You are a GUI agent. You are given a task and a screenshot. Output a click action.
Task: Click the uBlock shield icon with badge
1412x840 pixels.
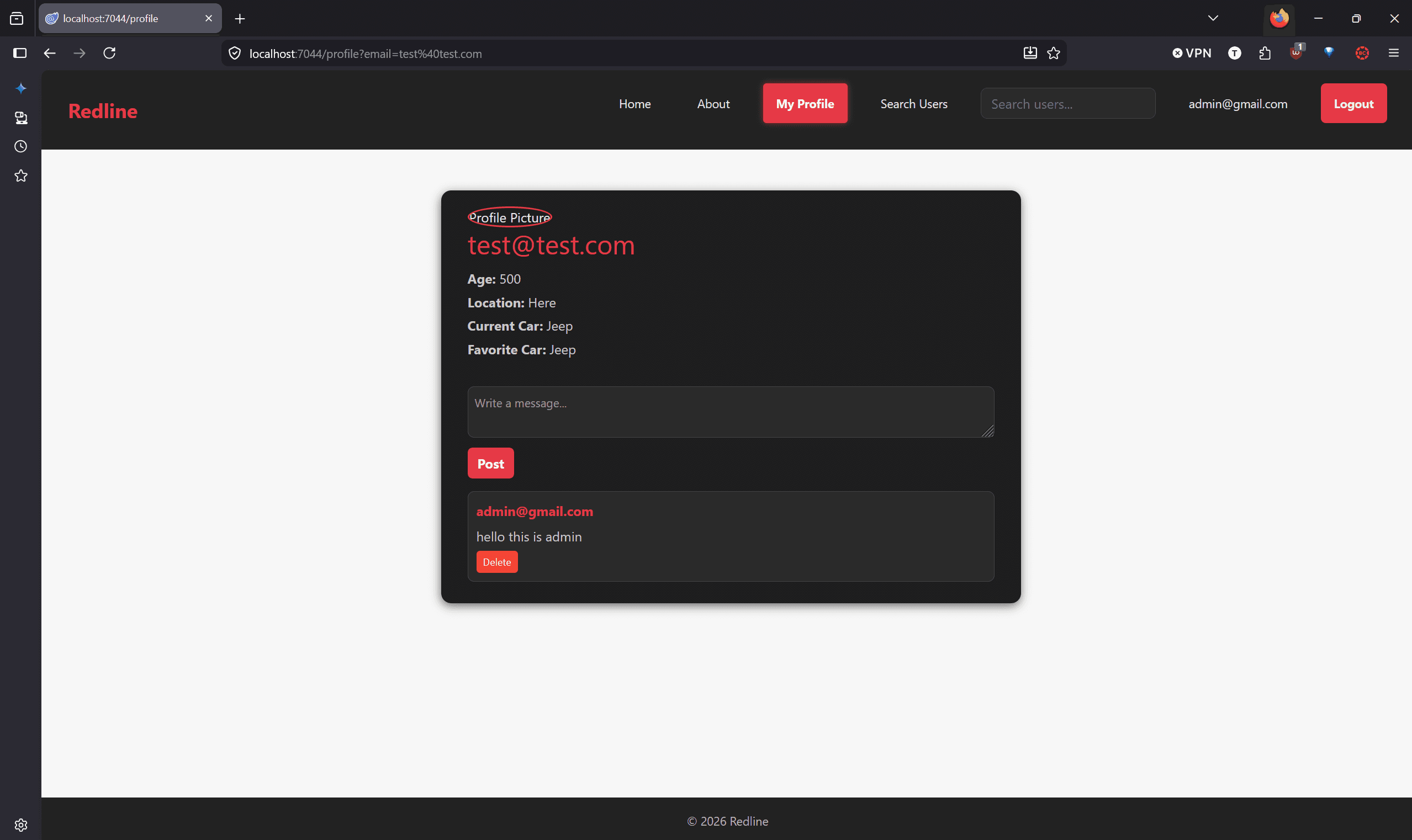click(1296, 52)
